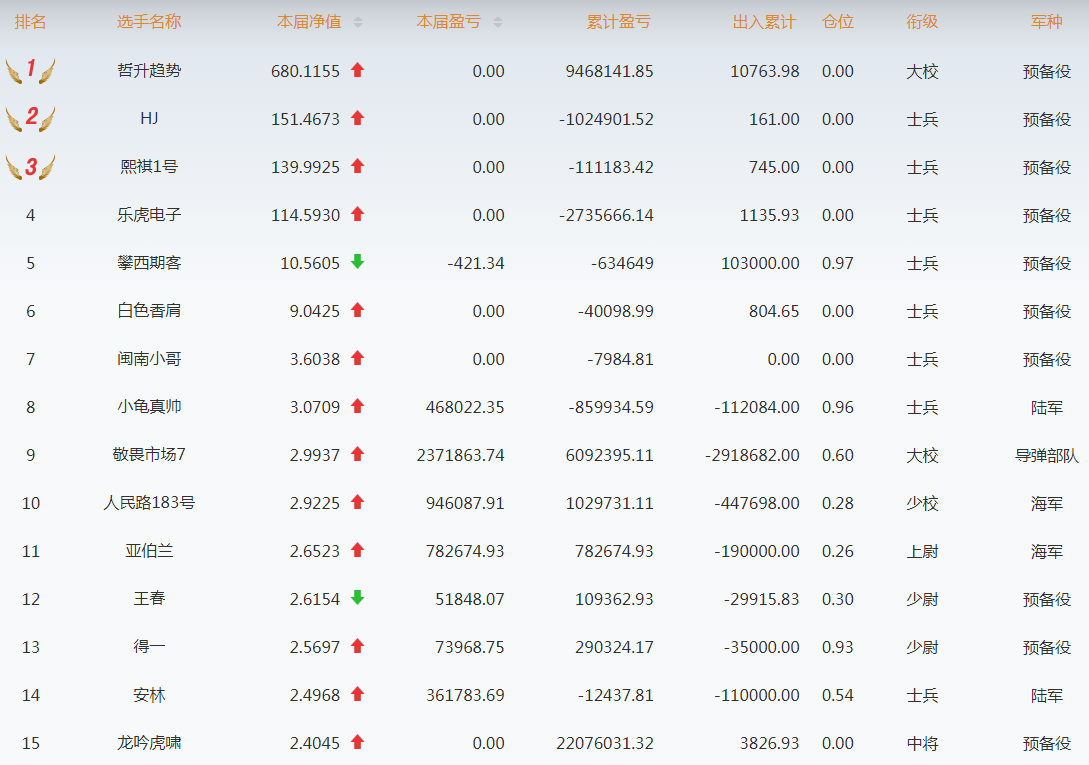
Task: Click position value 0.97
Action: tap(838, 263)
